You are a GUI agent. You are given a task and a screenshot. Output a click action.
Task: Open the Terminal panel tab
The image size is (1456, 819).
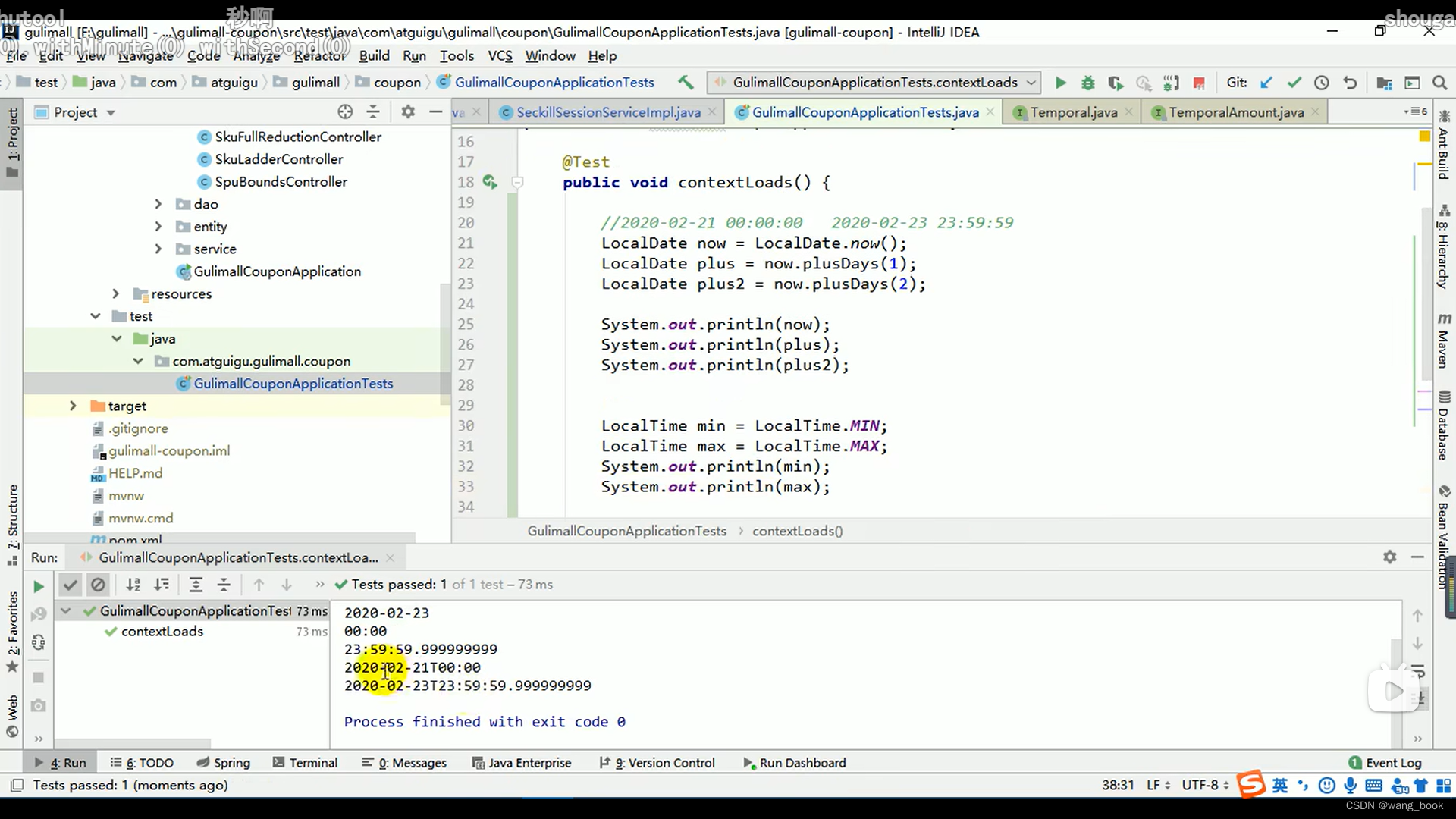[x=313, y=763]
